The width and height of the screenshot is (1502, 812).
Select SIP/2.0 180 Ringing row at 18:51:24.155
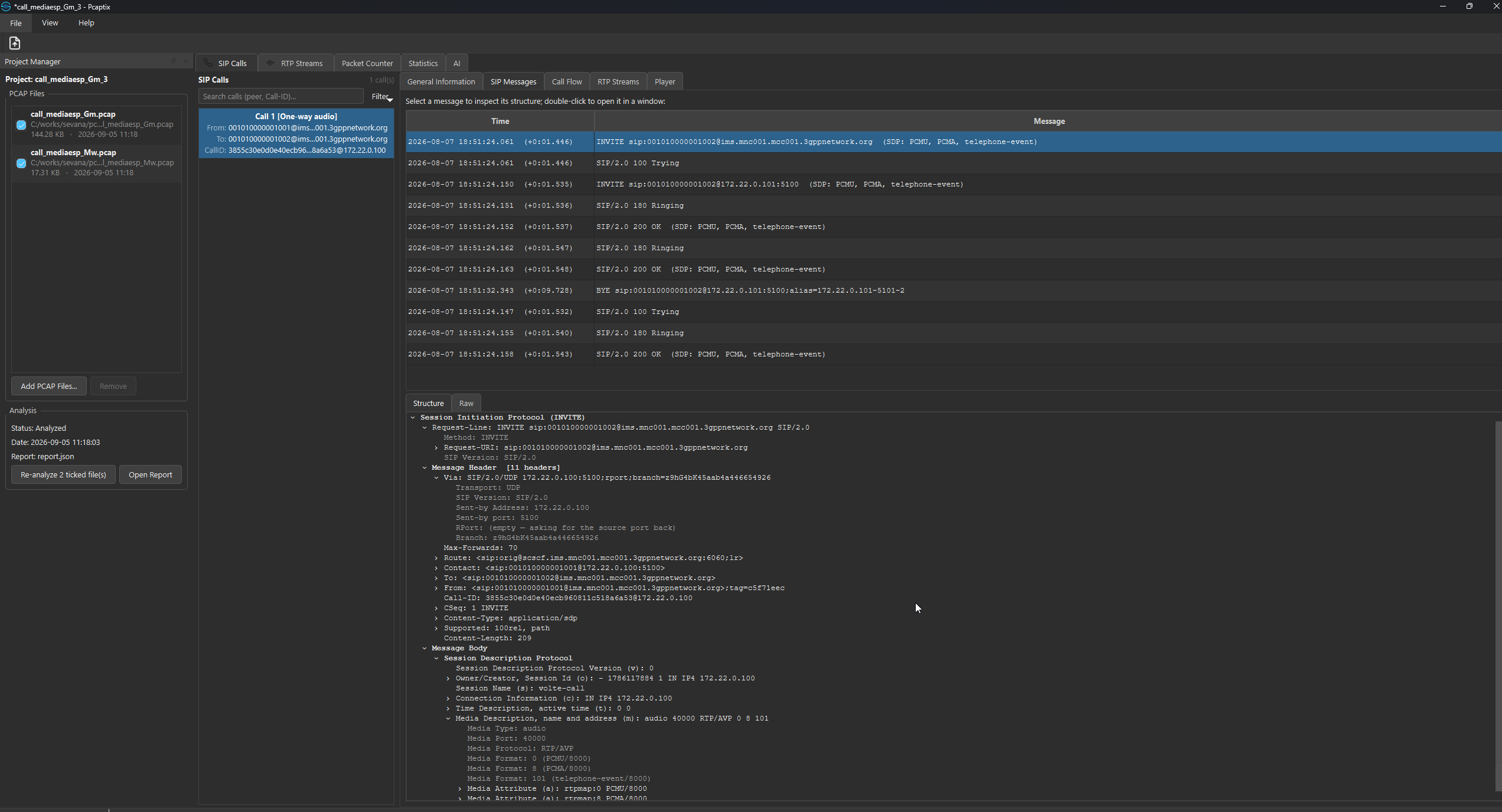pos(954,333)
